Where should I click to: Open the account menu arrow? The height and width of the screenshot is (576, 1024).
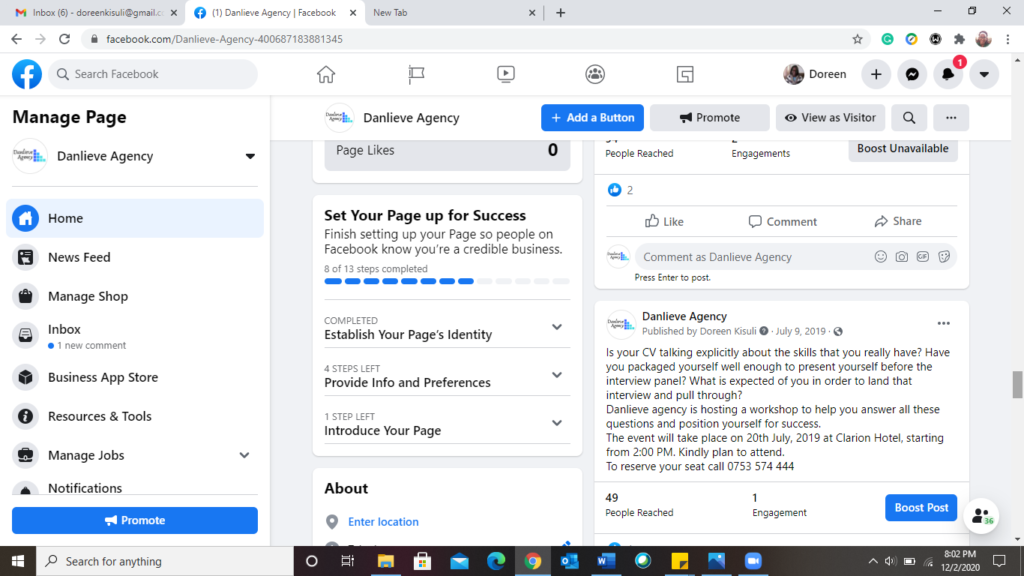pyautogui.click(x=984, y=74)
